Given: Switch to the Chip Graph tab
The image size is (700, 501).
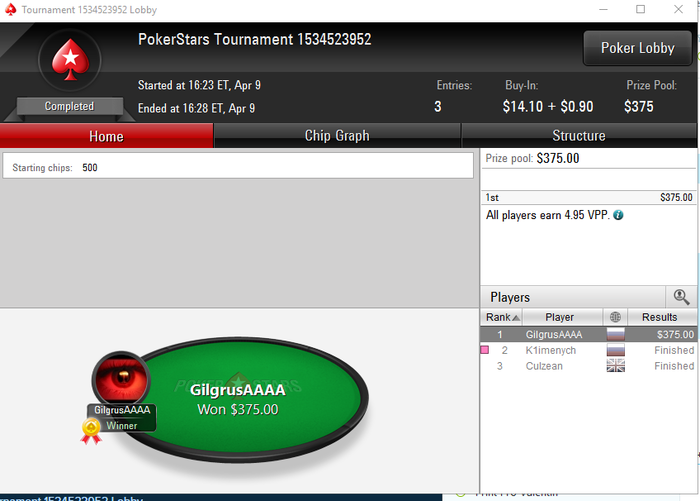Looking at the screenshot, I should tap(337, 136).
